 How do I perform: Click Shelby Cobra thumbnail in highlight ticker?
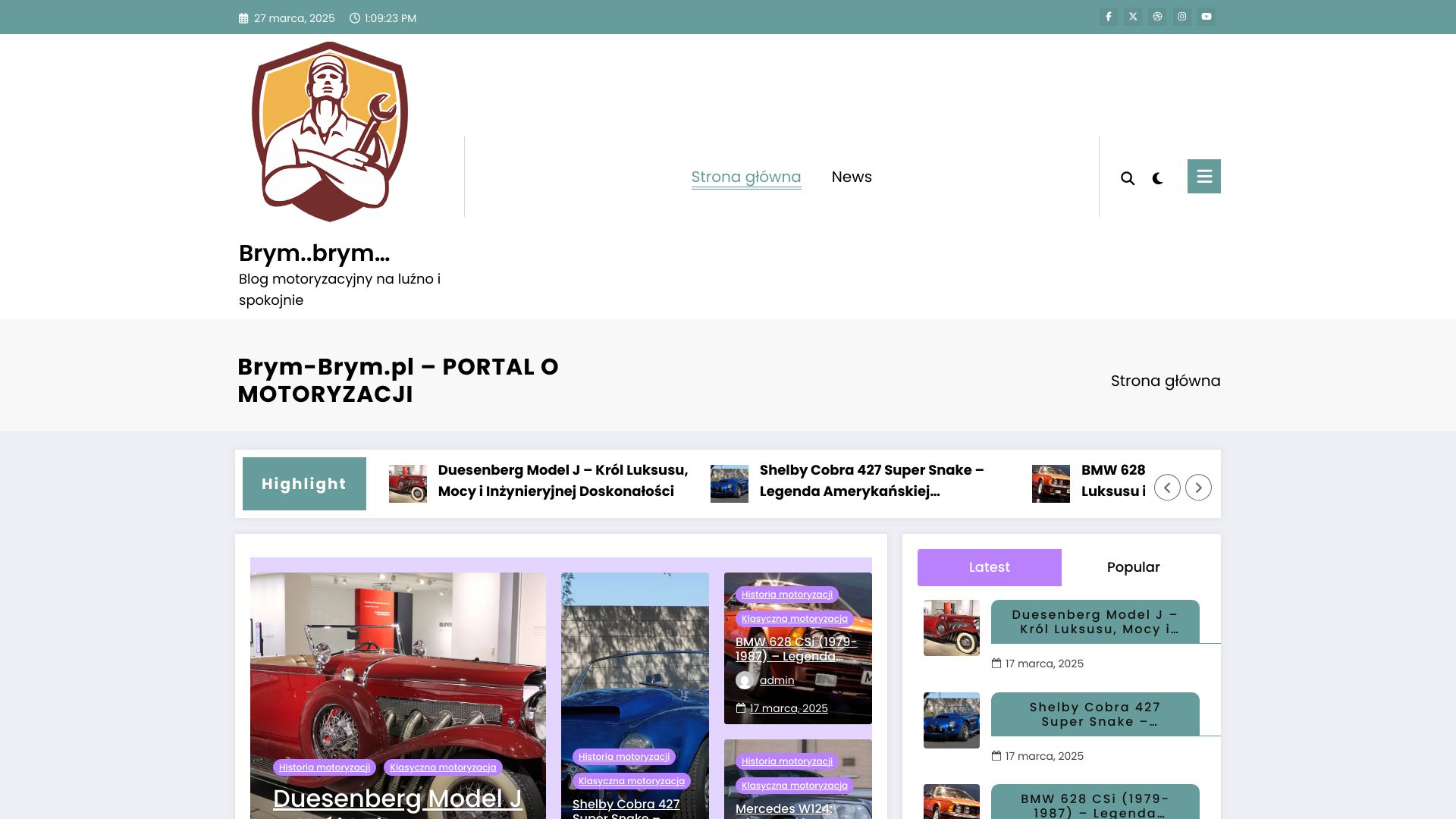[730, 484]
